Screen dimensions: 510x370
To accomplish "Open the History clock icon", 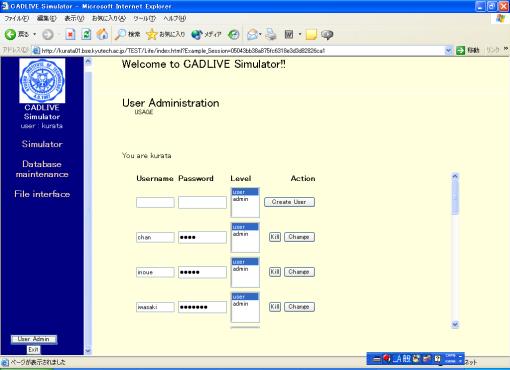I will coord(234,34).
